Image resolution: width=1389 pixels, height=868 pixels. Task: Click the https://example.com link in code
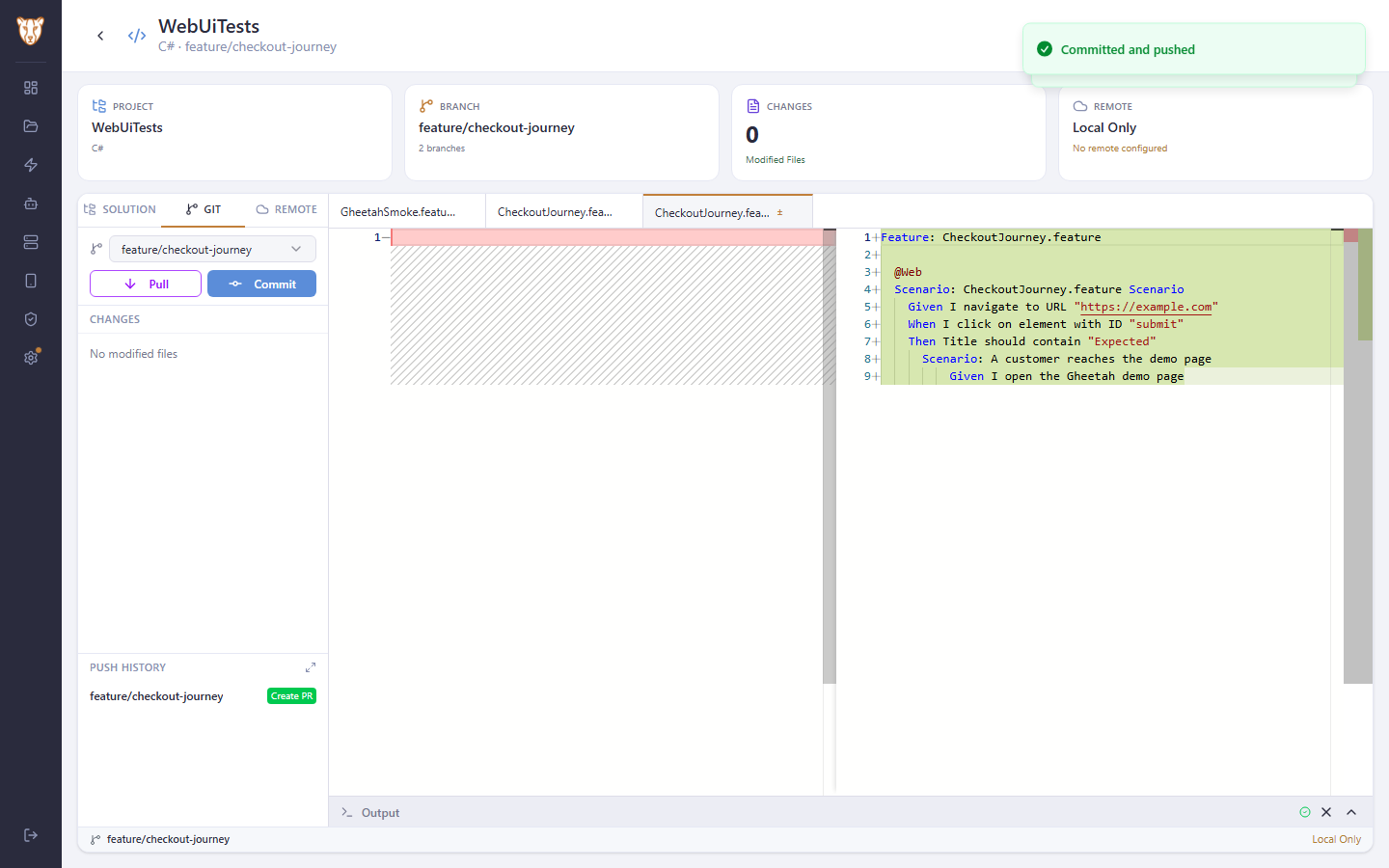1146,307
